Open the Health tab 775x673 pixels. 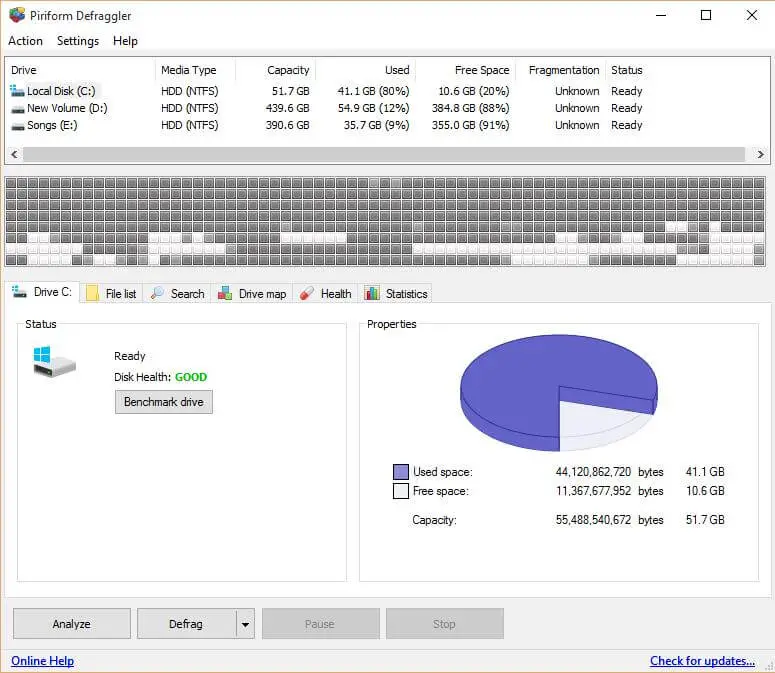(x=326, y=294)
